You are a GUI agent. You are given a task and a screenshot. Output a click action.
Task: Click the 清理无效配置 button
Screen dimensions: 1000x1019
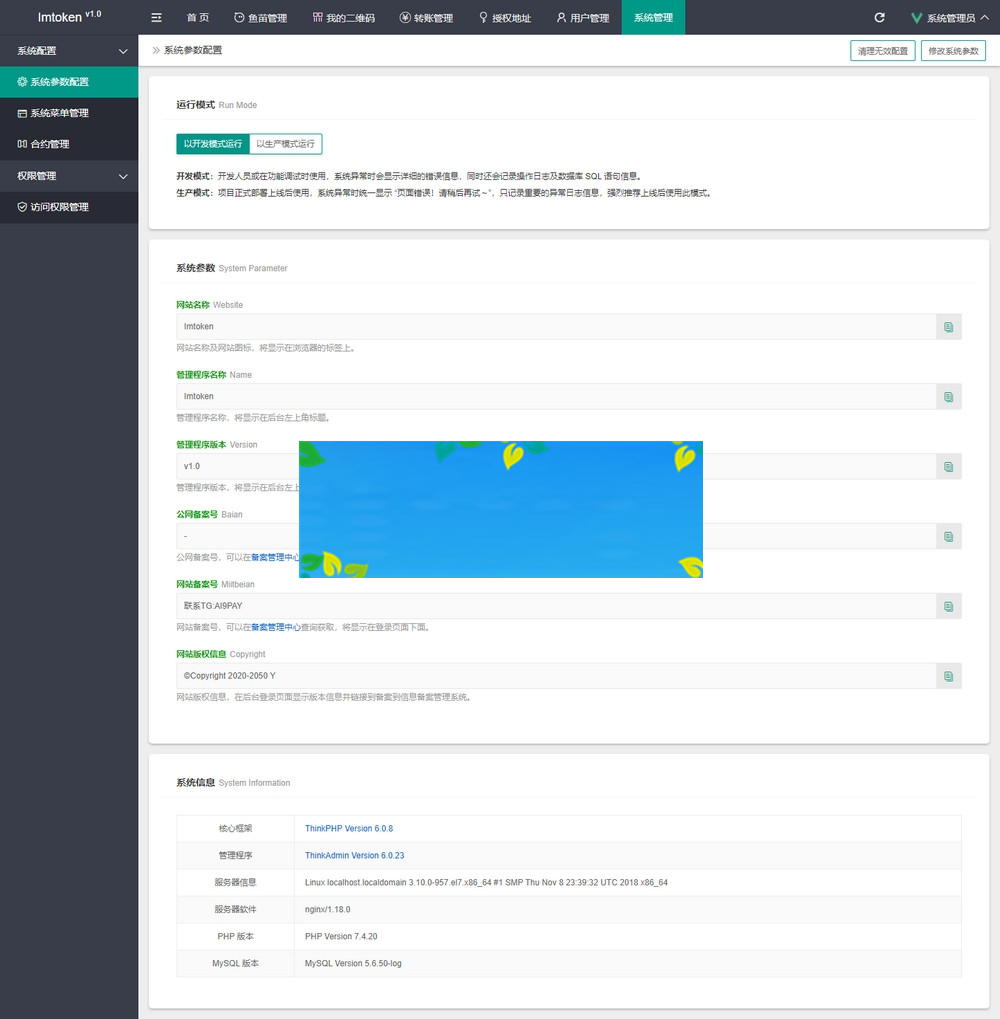pyautogui.click(x=882, y=51)
